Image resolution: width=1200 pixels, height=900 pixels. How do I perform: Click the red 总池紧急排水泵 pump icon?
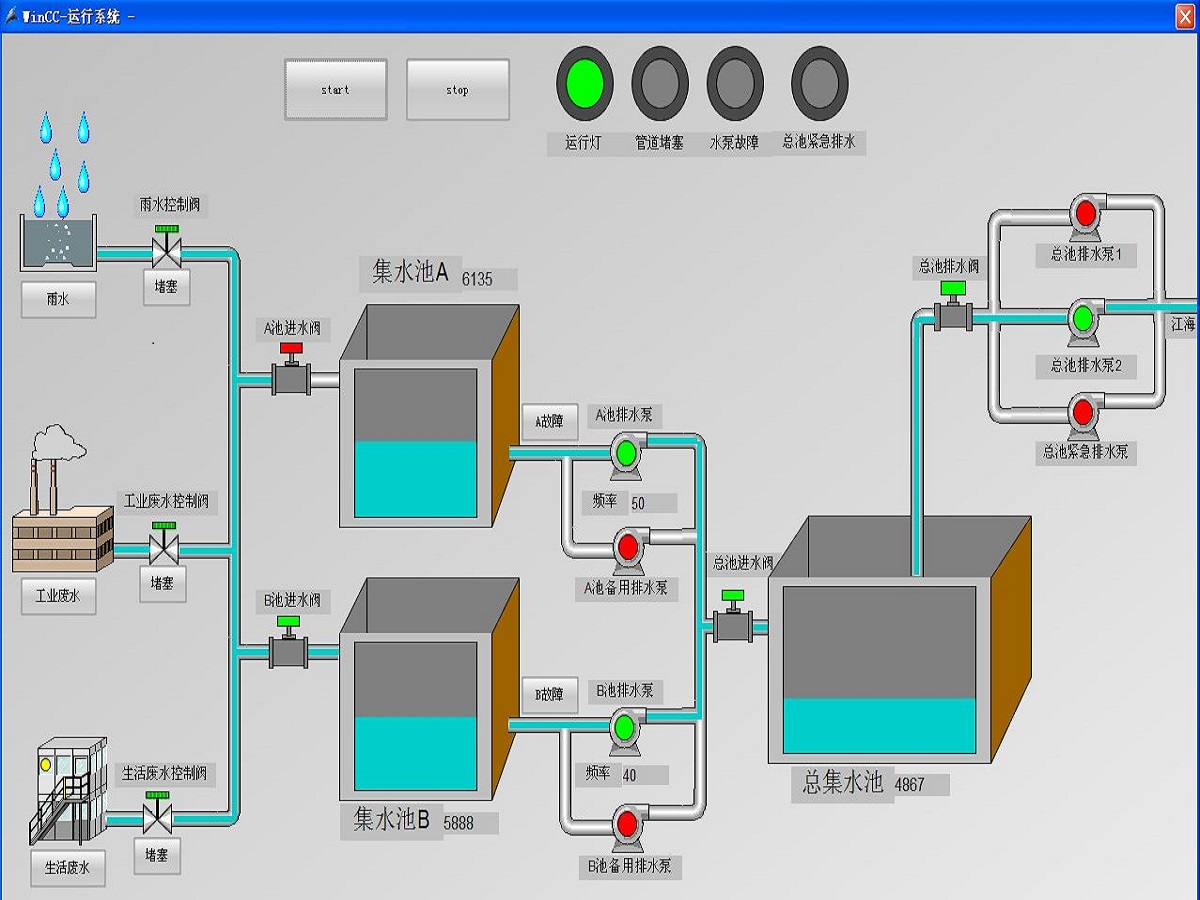pyautogui.click(x=1083, y=413)
